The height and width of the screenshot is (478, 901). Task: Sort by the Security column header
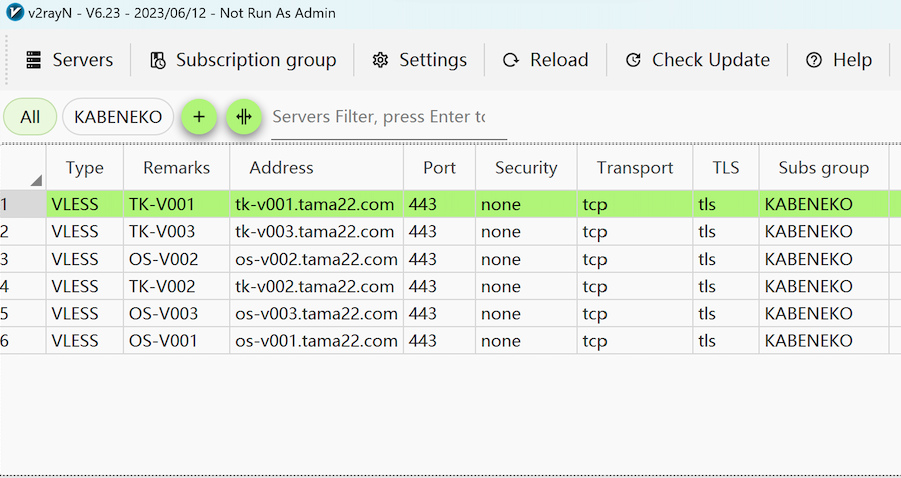click(x=526, y=168)
